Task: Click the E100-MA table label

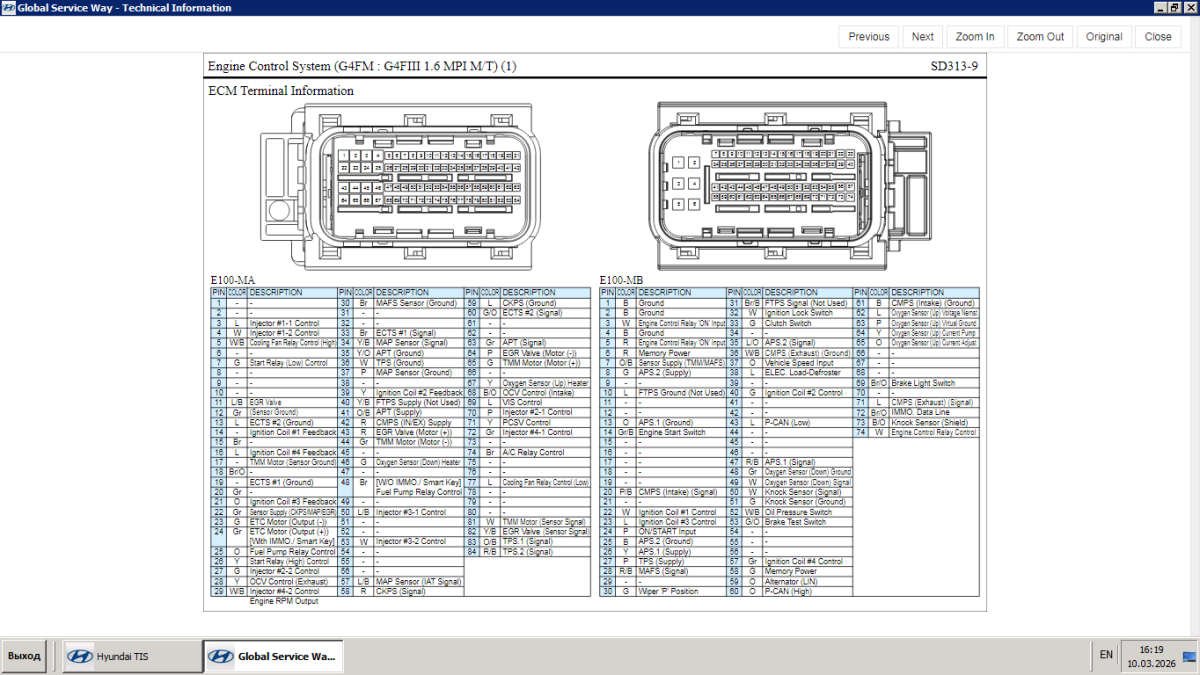Action: coord(232,280)
